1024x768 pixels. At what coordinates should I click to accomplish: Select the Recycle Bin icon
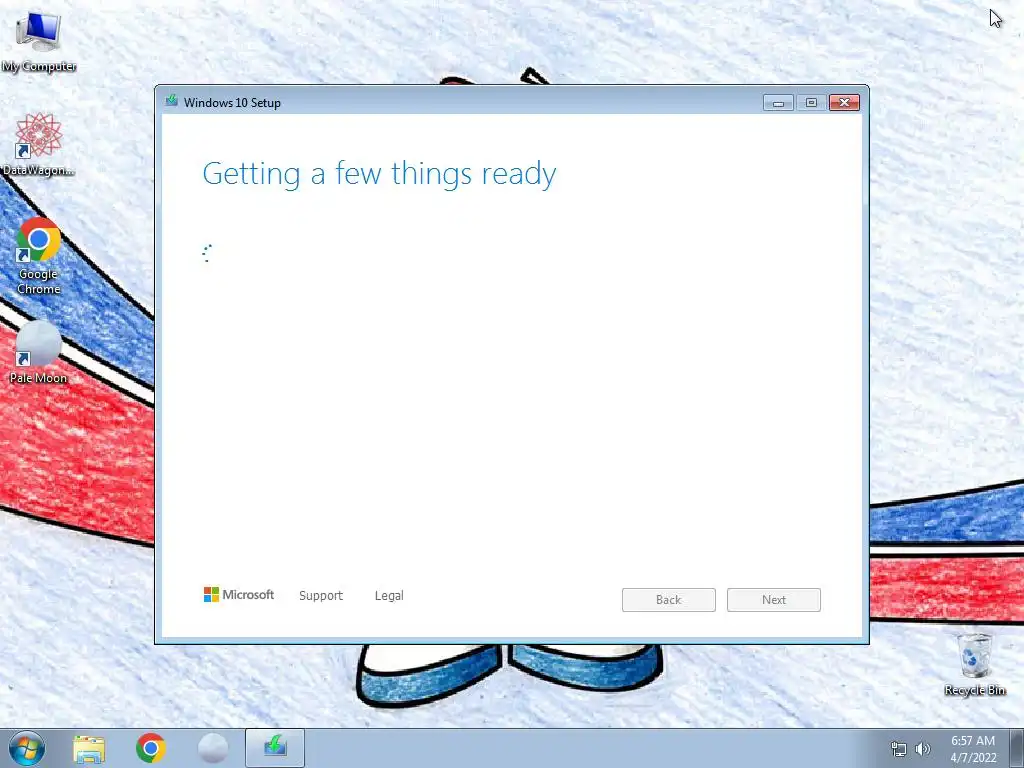(974, 664)
